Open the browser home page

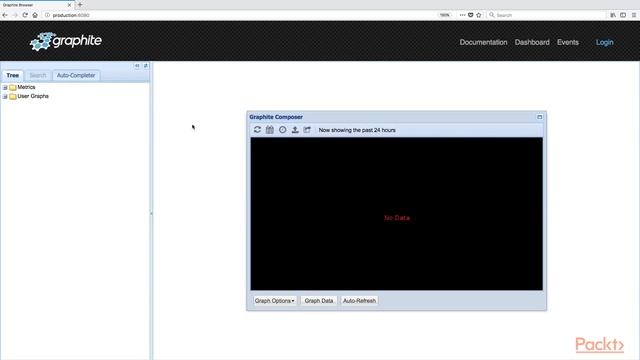point(35,15)
